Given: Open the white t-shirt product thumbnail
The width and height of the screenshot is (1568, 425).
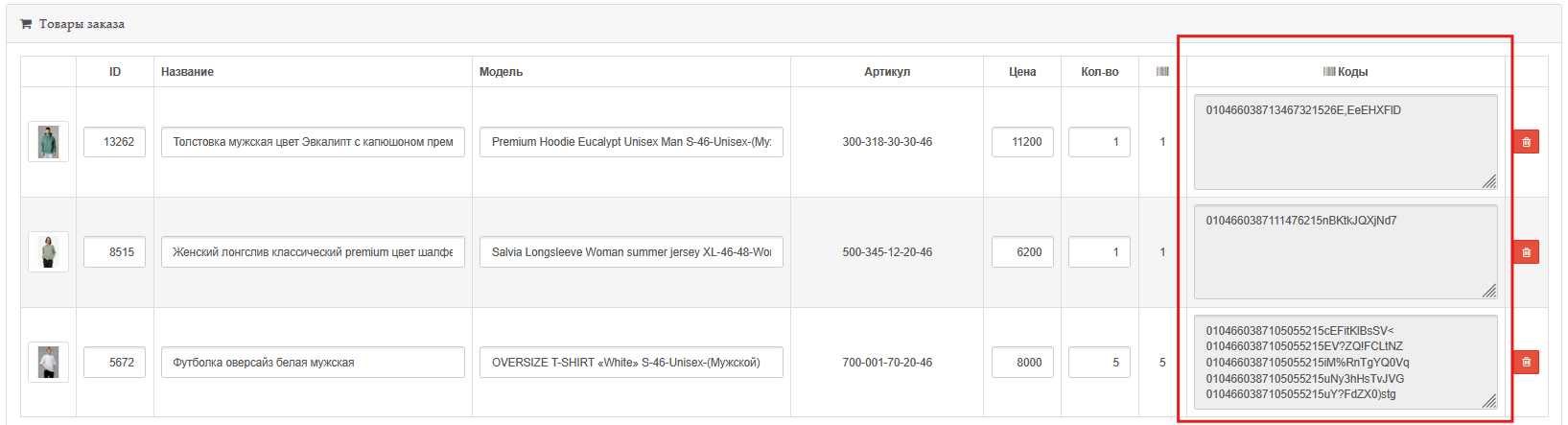Looking at the screenshot, I should click(48, 363).
